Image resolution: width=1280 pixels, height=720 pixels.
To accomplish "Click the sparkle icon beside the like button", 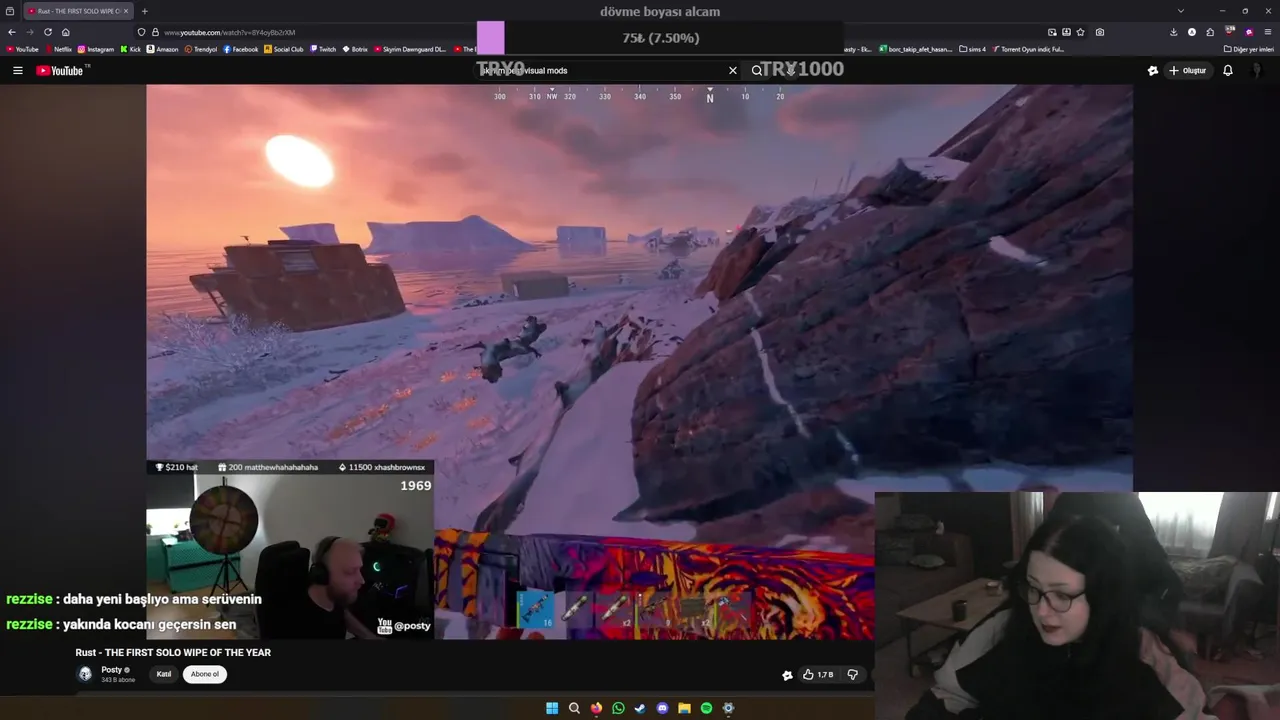I will click(x=788, y=675).
